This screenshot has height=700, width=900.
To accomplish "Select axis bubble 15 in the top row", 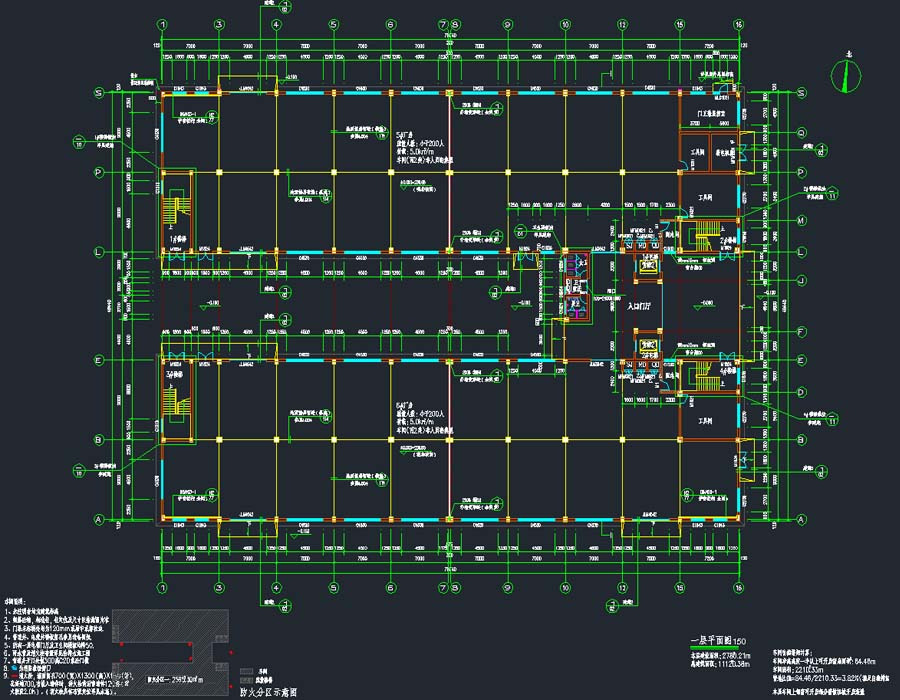I will click(680, 25).
